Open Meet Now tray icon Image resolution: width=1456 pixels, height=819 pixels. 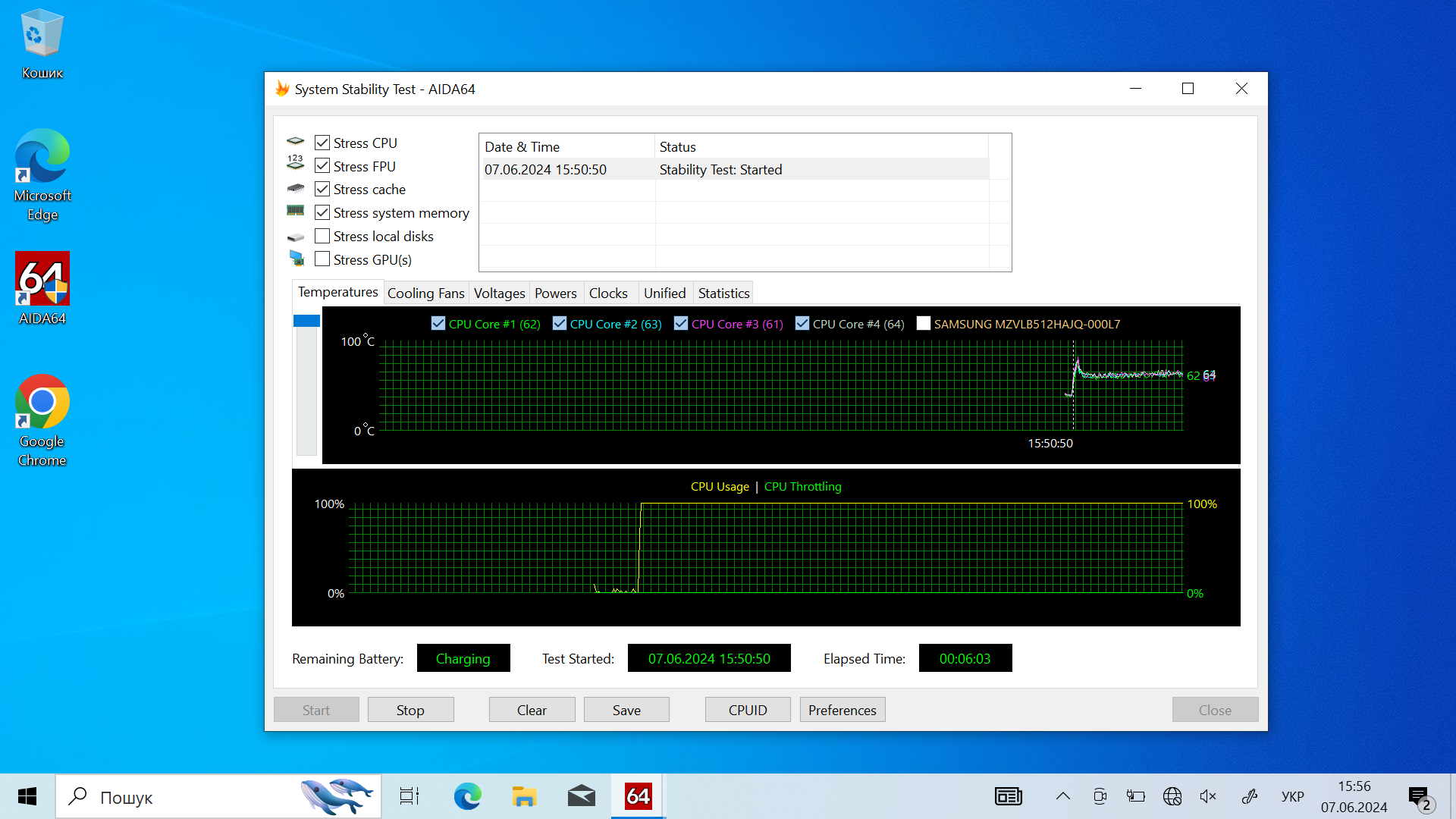[1100, 796]
